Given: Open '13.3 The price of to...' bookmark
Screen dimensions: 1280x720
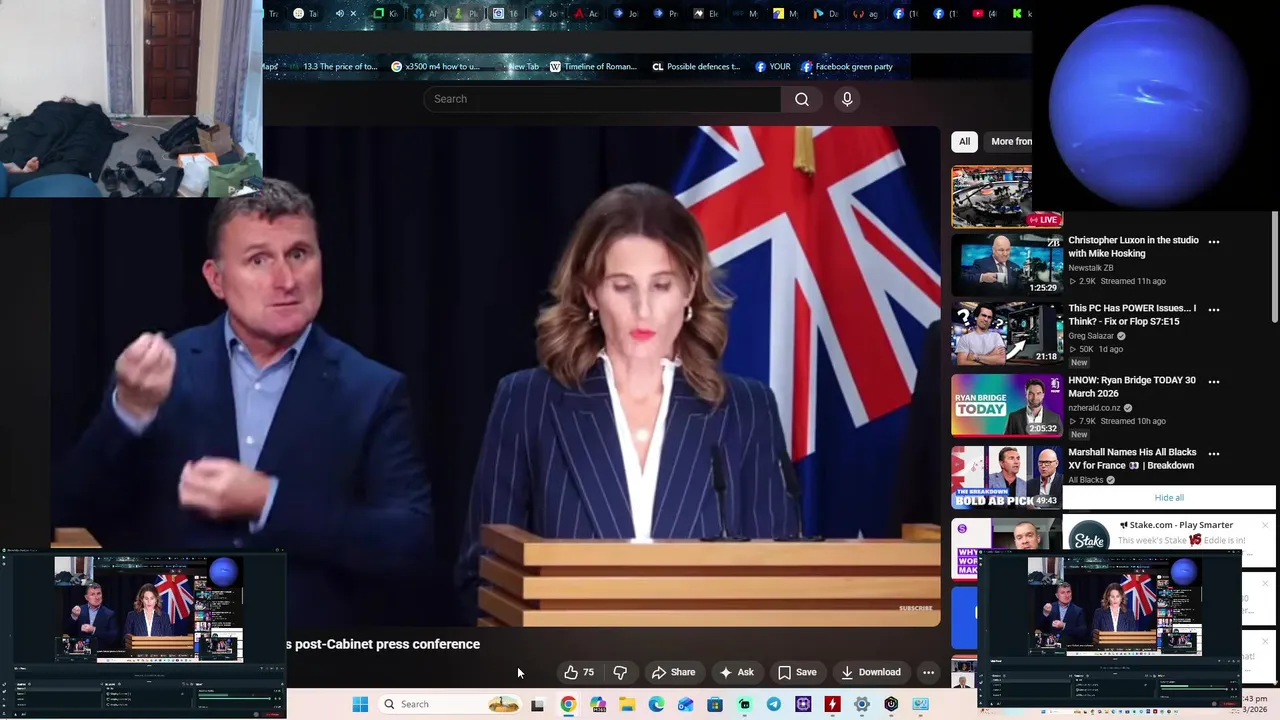Looking at the screenshot, I should click(335, 67).
